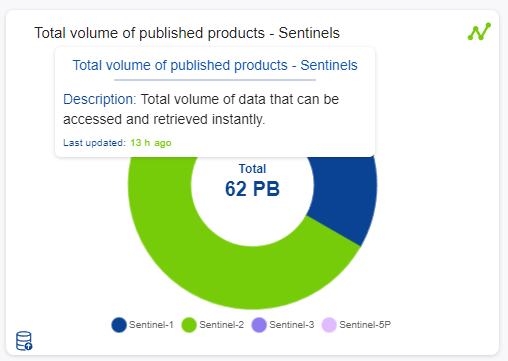This screenshot has width=508, height=361.
Task: Hide the Sentinel-2 series via its label
Action: coord(222,325)
